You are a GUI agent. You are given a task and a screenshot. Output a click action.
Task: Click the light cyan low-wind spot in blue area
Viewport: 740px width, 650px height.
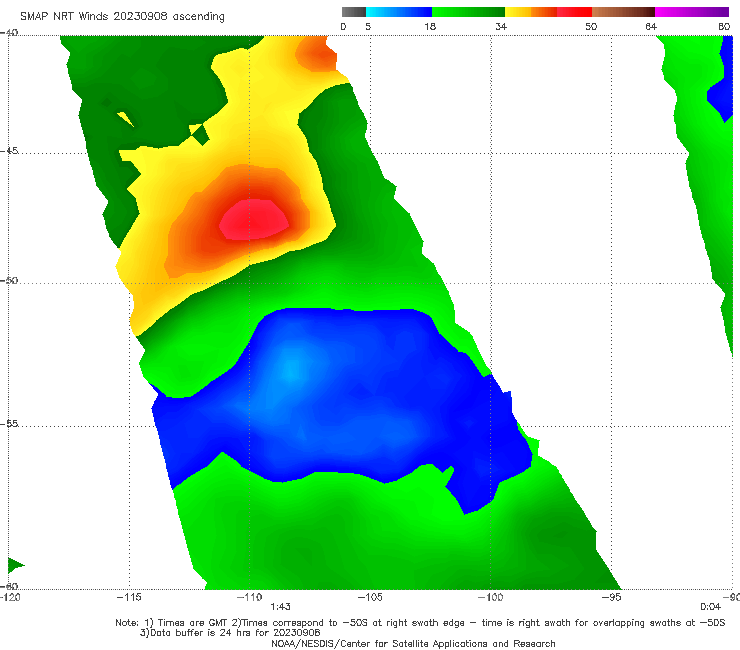click(x=293, y=369)
